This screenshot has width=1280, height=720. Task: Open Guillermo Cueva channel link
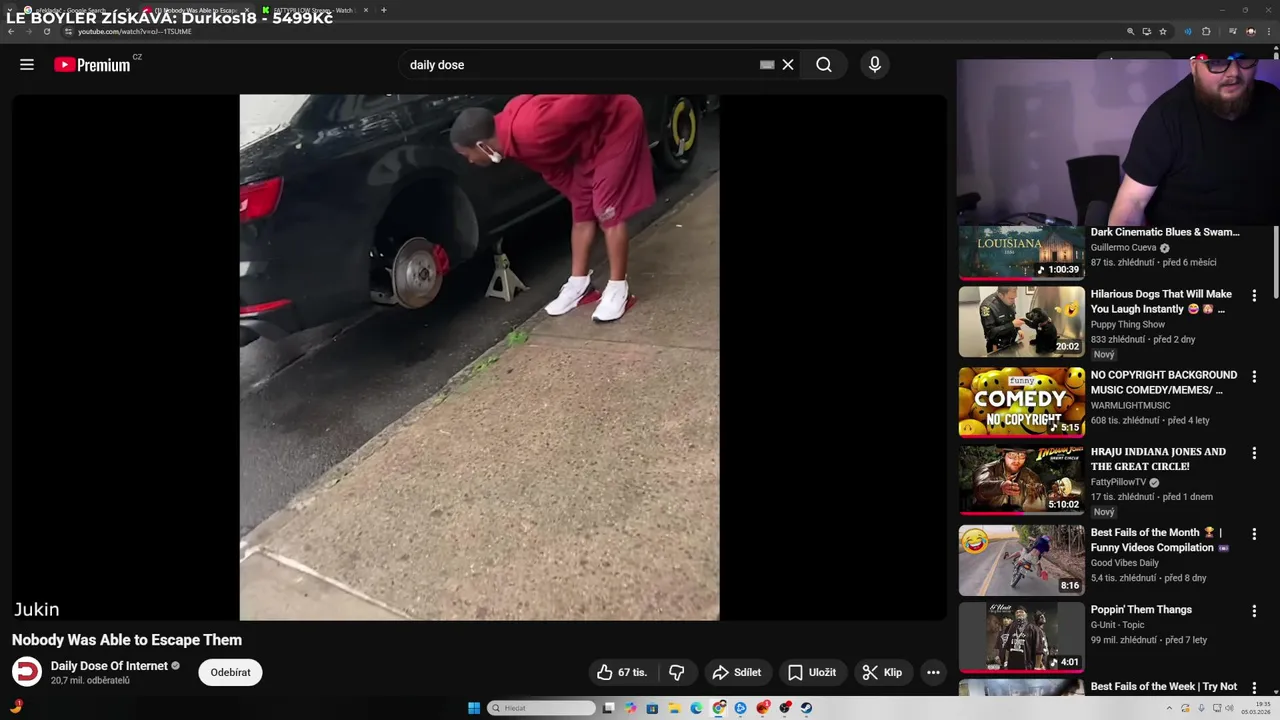pyautogui.click(x=1123, y=248)
